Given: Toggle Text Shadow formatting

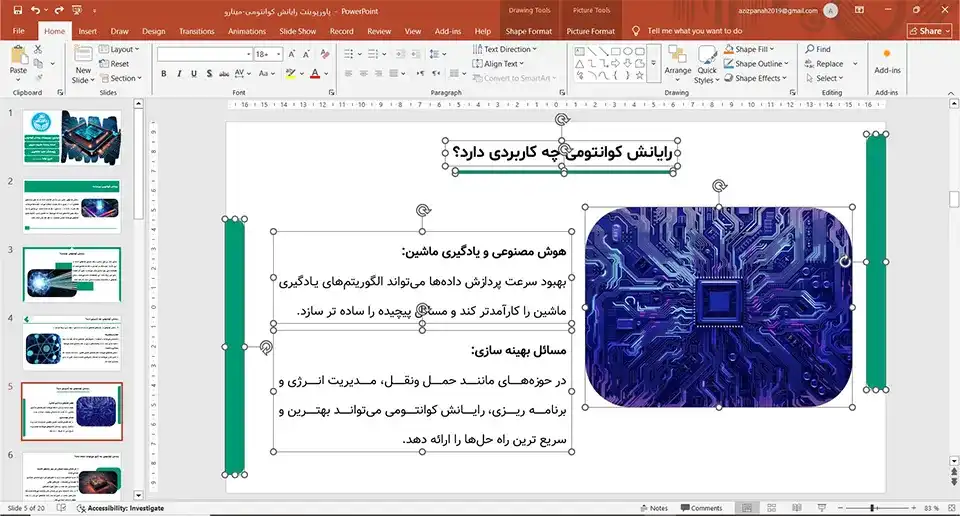Looking at the screenshot, I should point(209,73).
